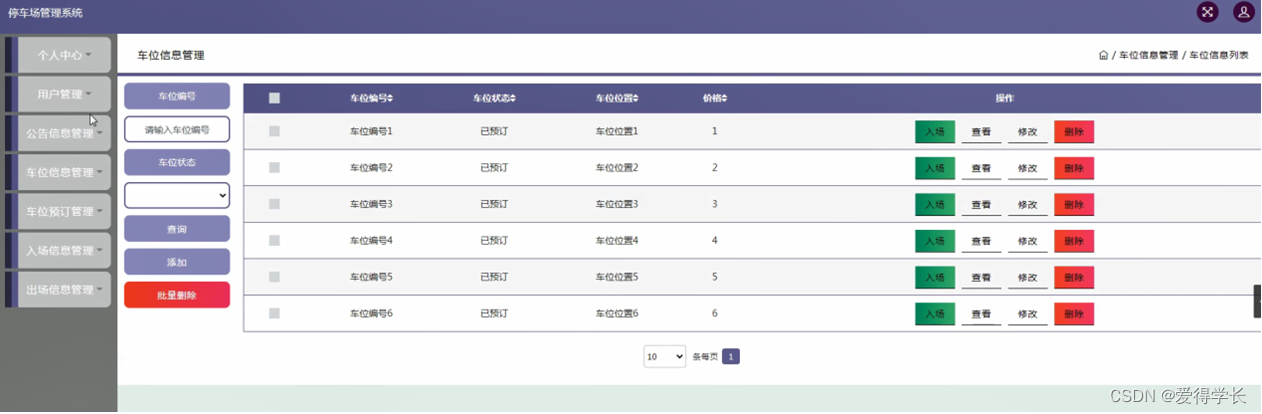Click 修改 for 车位编号3

click(x=1027, y=204)
